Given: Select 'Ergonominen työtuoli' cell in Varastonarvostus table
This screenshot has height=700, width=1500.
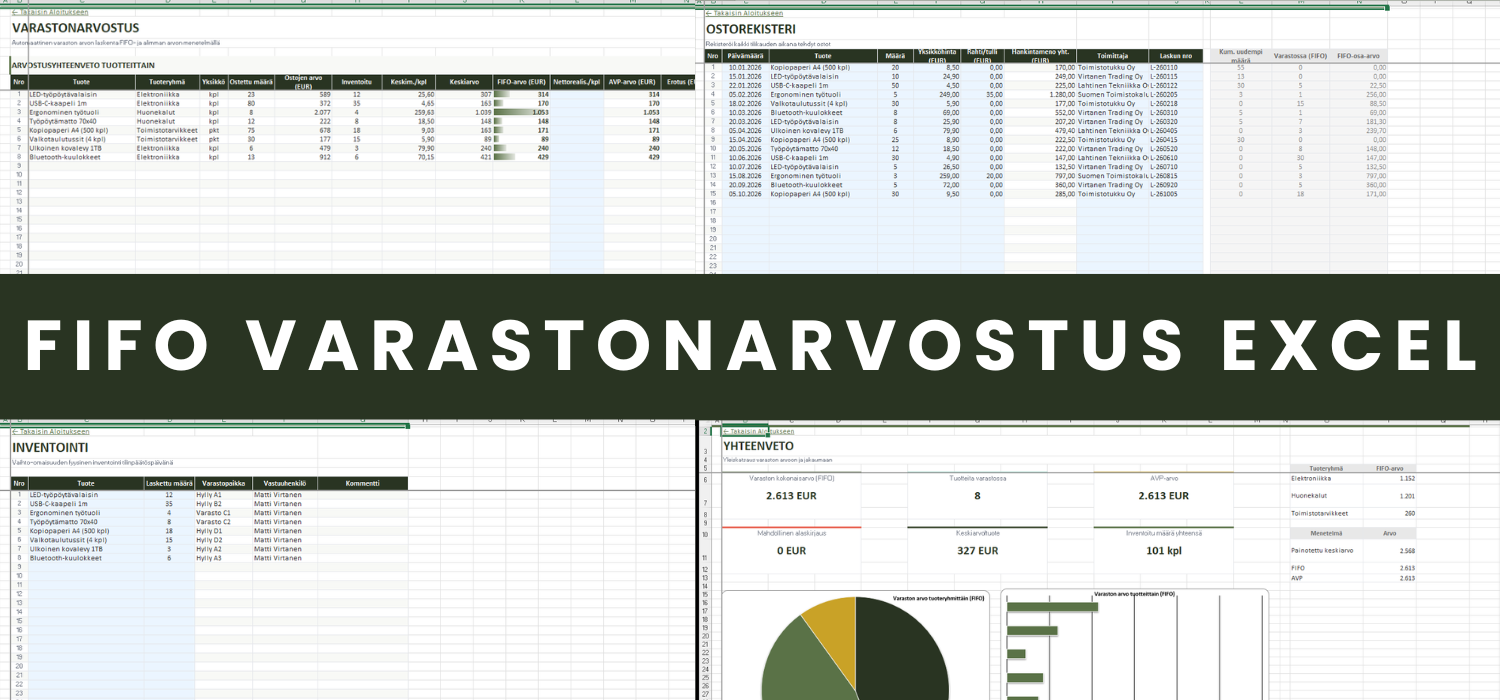Looking at the screenshot, I should [x=72, y=113].
